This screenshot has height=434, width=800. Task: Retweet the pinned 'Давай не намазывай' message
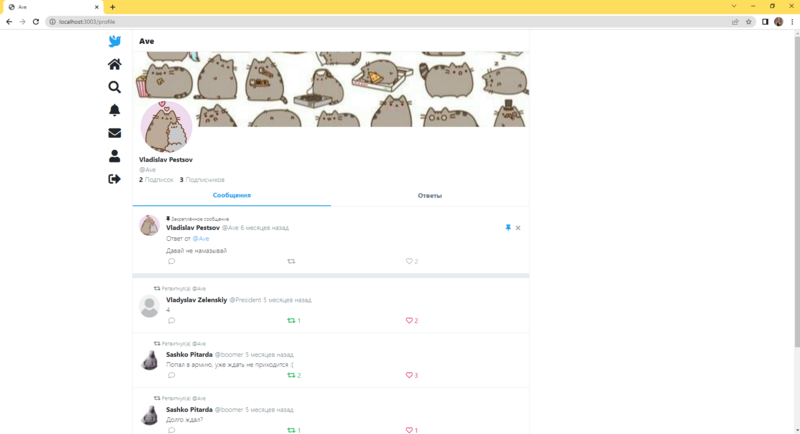pyautogui.click(x=291, y=261)
